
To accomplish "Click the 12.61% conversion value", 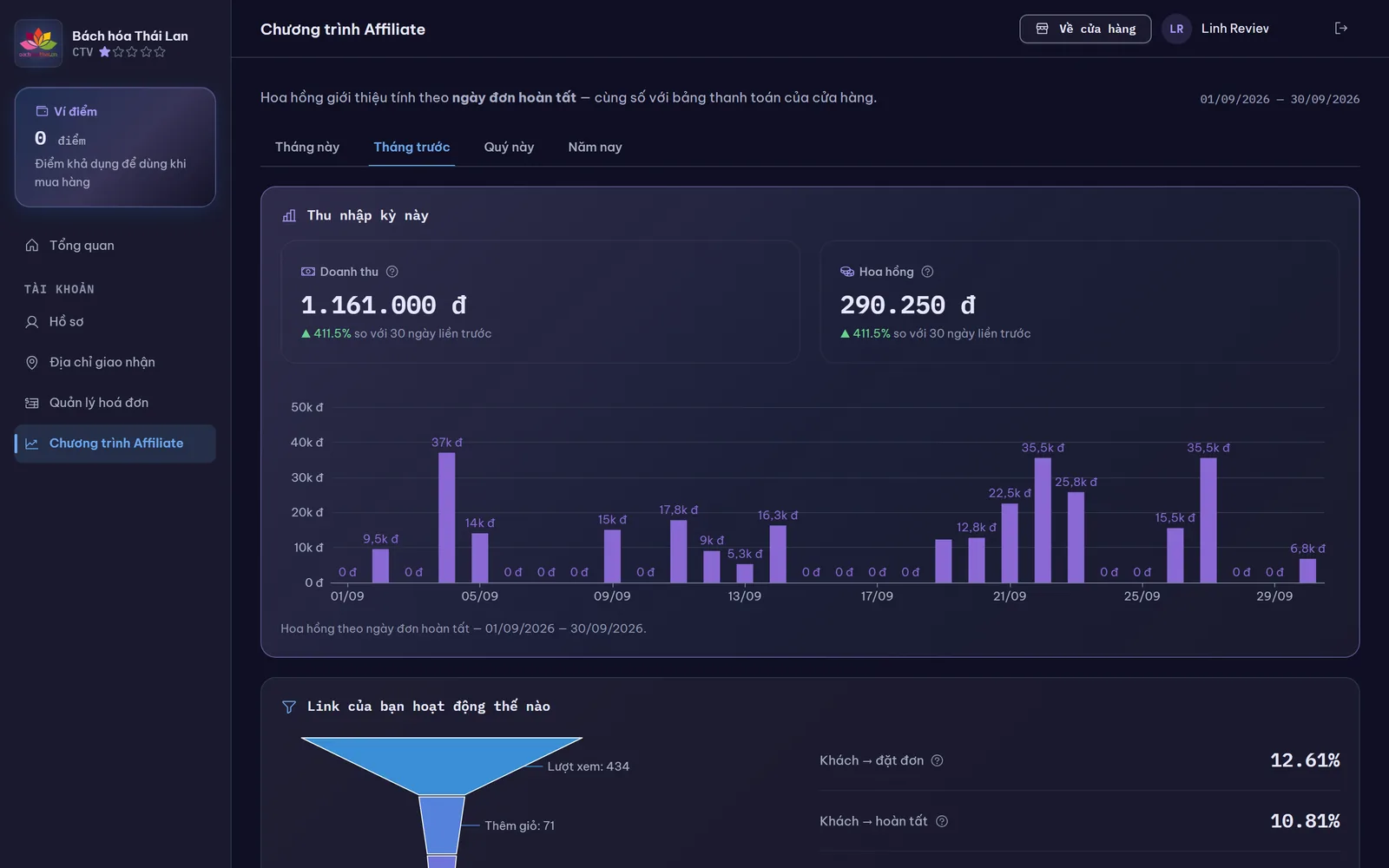I will point(1305,760).
